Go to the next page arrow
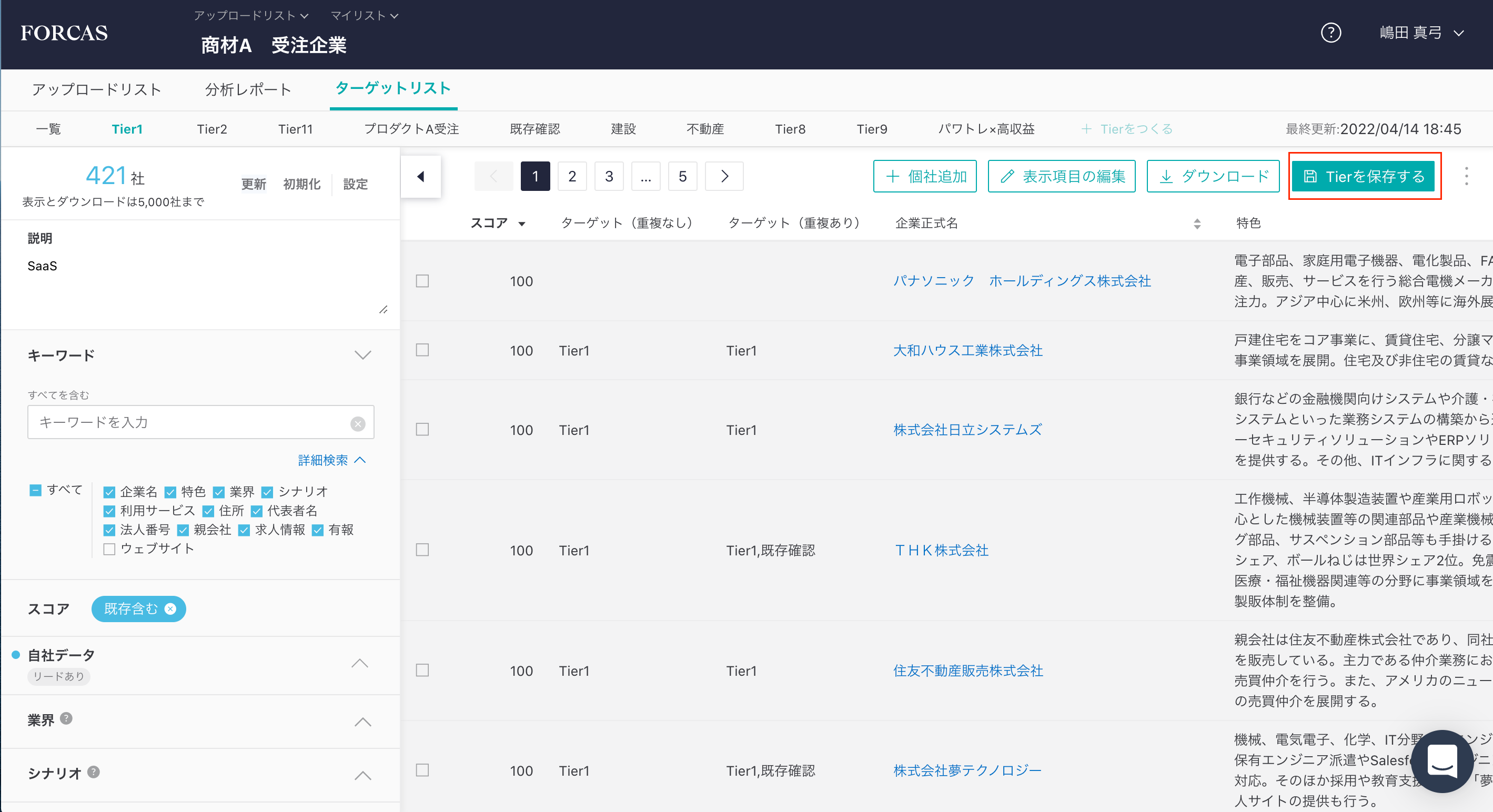The height and width of the screenshot is (812, 1493). (x=724, y=176)
